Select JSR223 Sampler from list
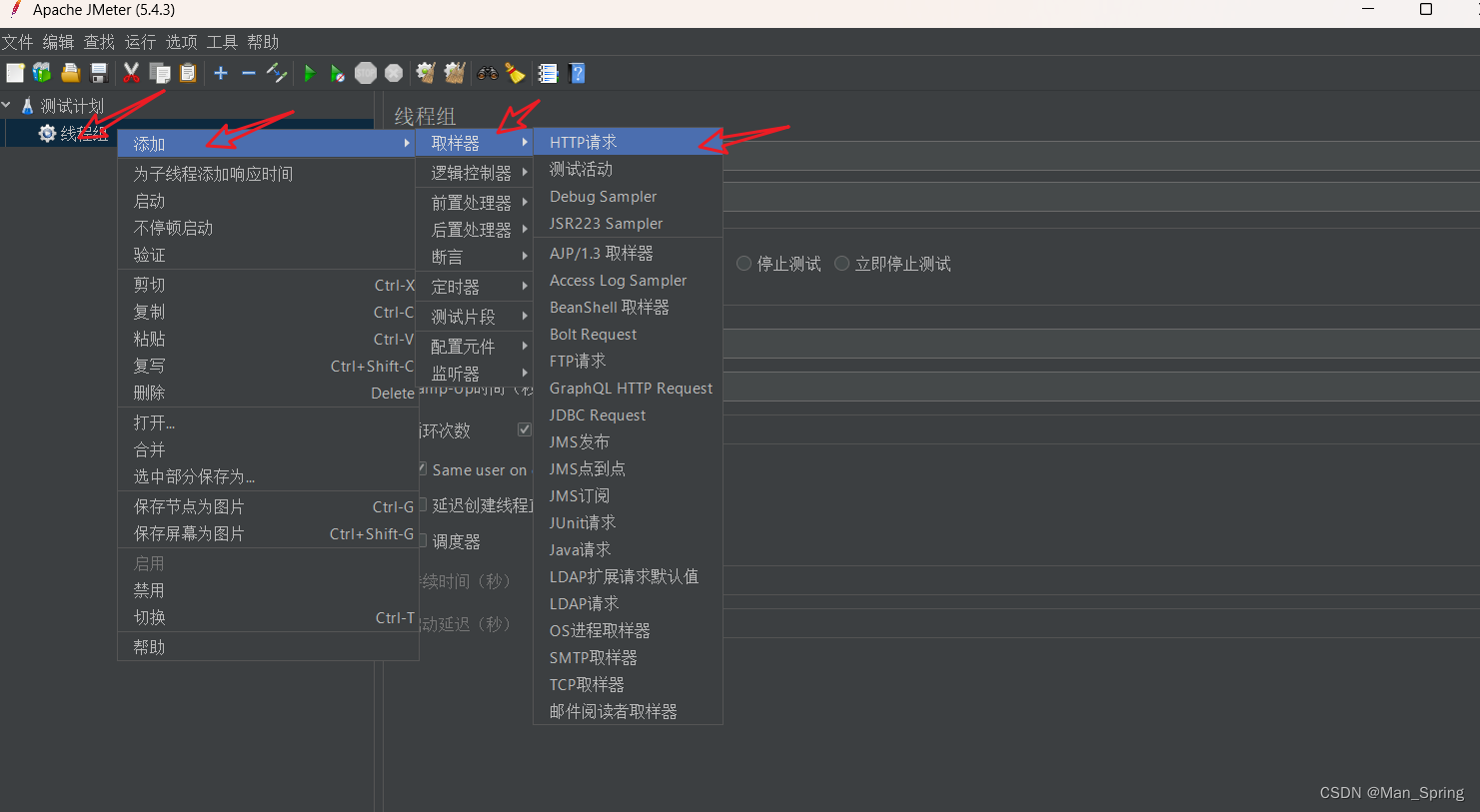1480x812 pixels. [628, 223]
